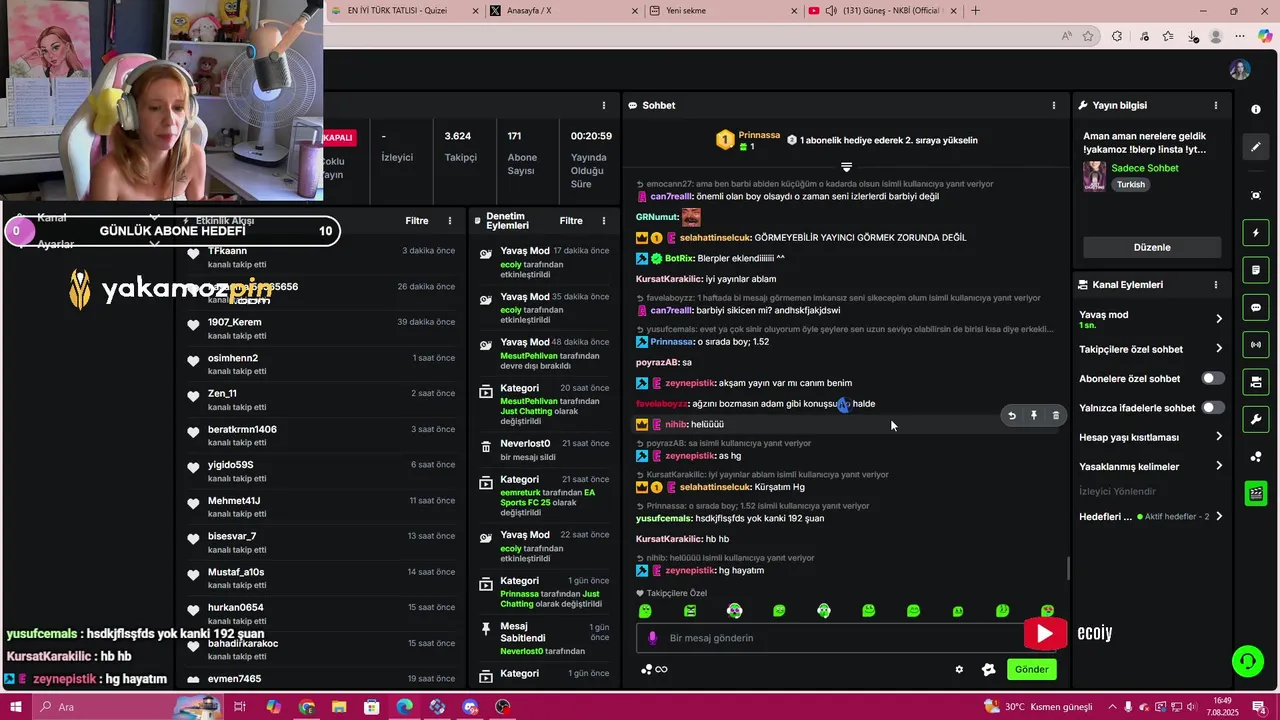This screenshot has height=720, width=1280.
Task: Open Sohbet panel three-dot menu
Action: [x=1053, y=105]
